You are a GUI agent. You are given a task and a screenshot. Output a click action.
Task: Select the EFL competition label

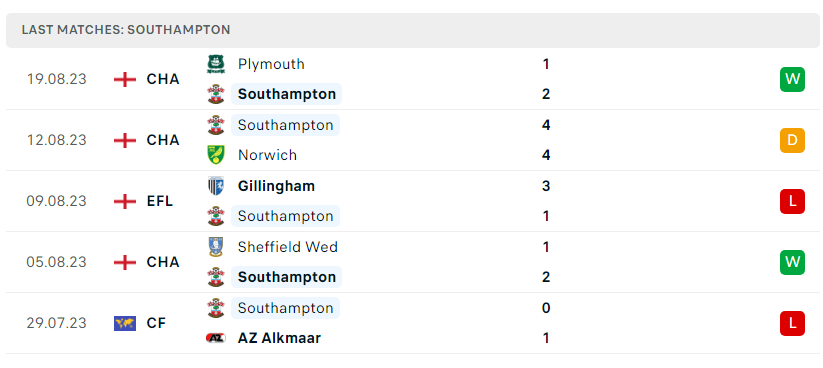pos(160,201)
